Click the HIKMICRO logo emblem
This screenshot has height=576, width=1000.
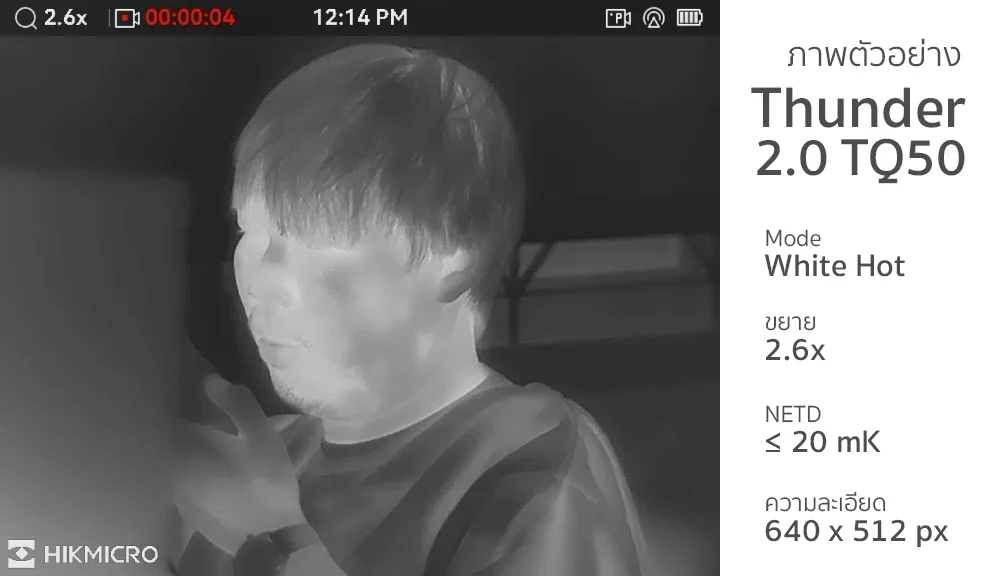tap(21, 553)
